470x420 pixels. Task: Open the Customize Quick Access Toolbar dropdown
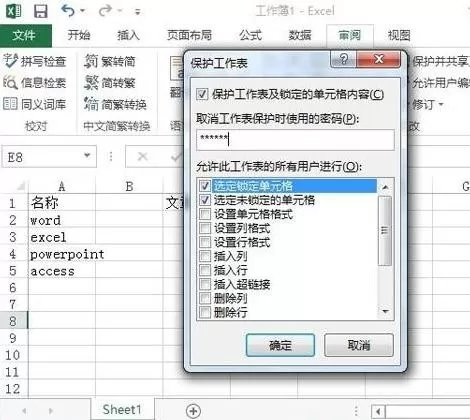point(137,12)
